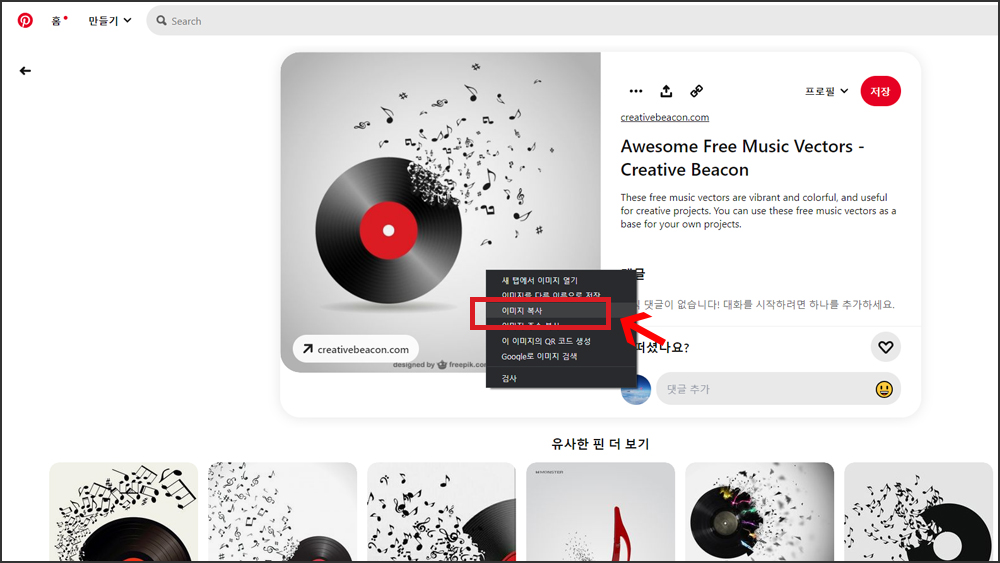
Task: Open similar pin with red note
Action: pyautogui.click(x=600, y=511)
